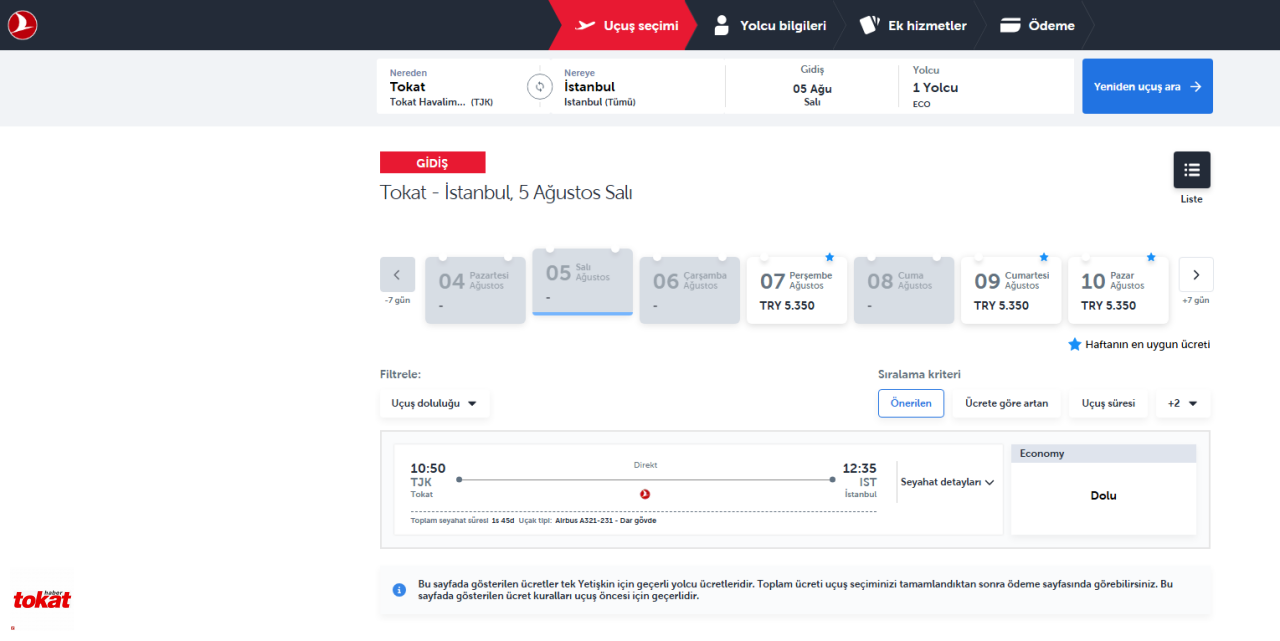Select date 07 Perşembe TRY 5.350

pyautogui.click(x=797, y=290)
